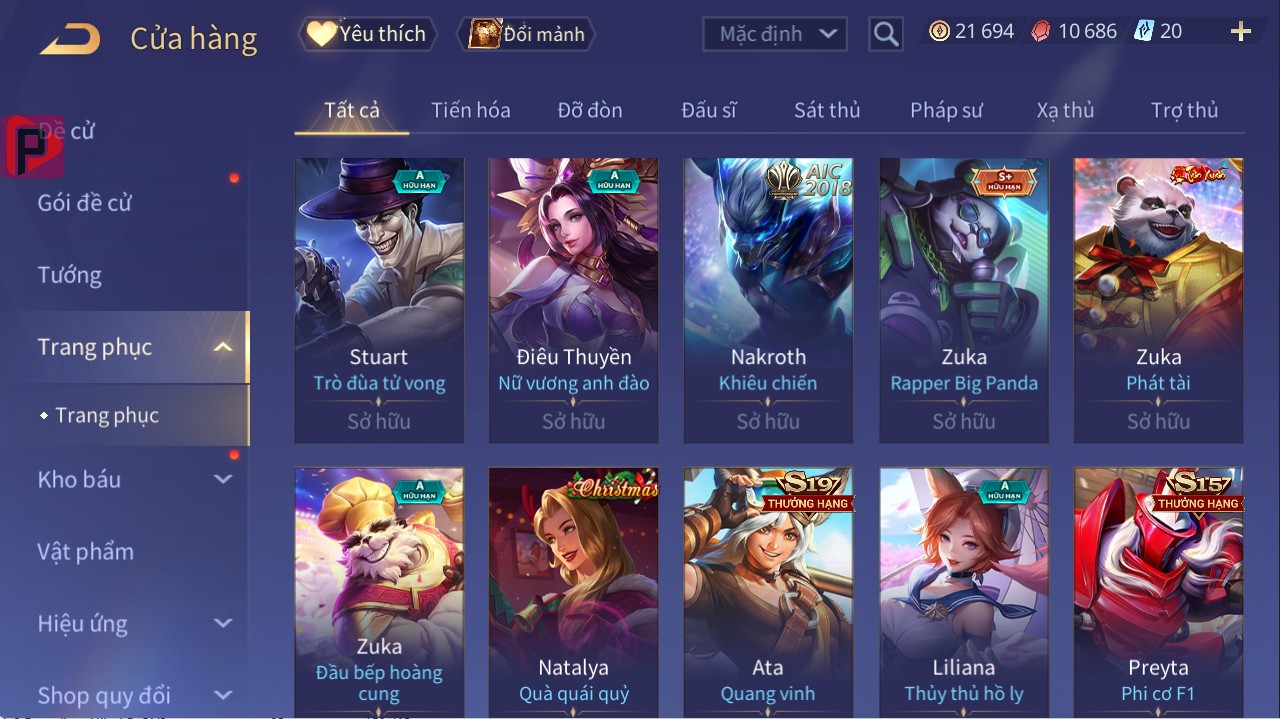1280x719 pixels.
Task: Open the search magnifier icon
Action: coord(886,34)
